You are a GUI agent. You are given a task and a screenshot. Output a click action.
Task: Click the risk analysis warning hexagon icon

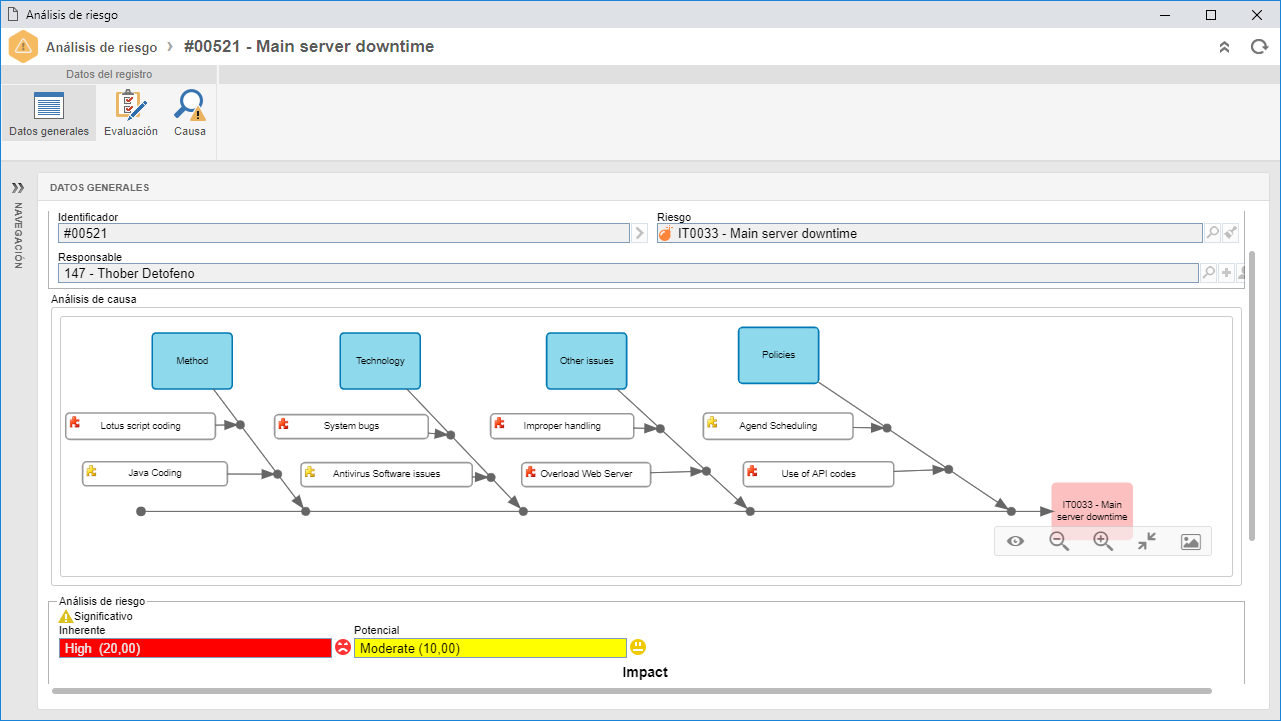pos(23,47)
